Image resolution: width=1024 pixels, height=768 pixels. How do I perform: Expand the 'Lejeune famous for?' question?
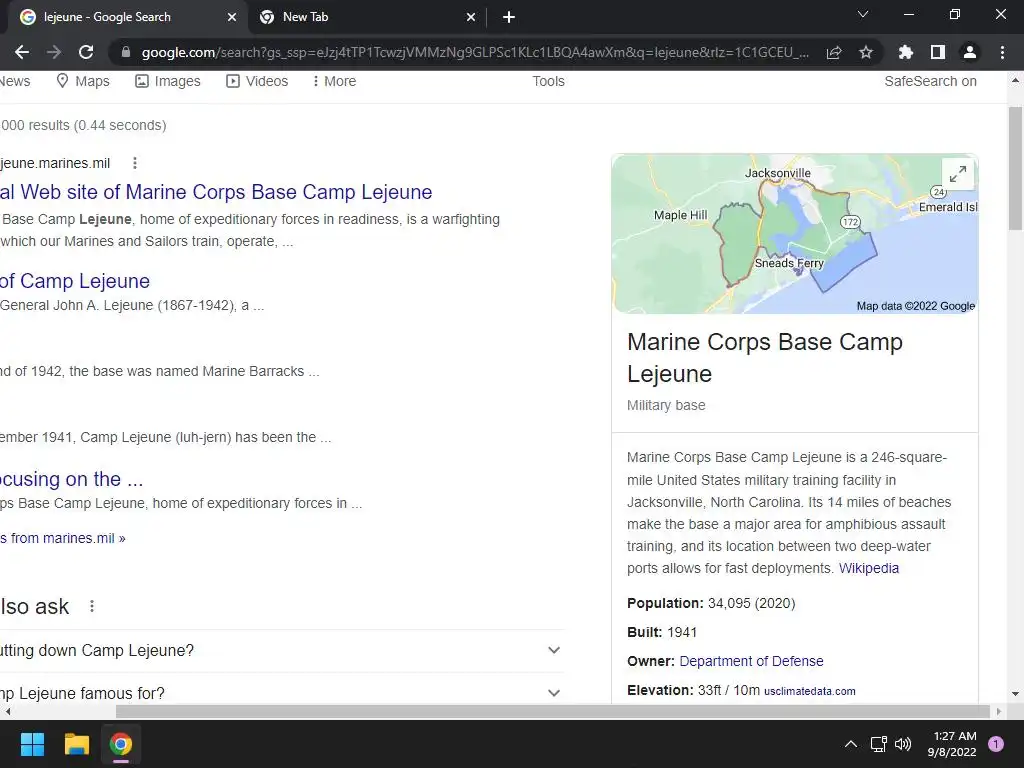[281, 692]
